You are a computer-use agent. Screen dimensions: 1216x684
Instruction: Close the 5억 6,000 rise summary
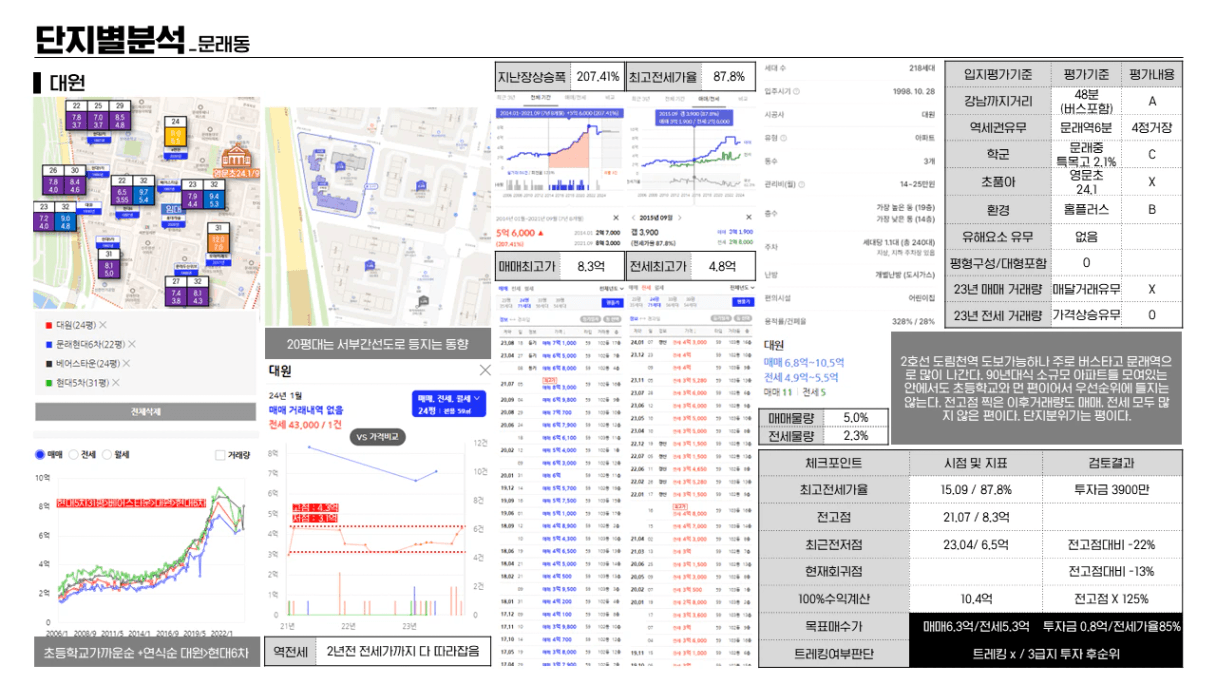pyautogui.click(x=616, y=218)
